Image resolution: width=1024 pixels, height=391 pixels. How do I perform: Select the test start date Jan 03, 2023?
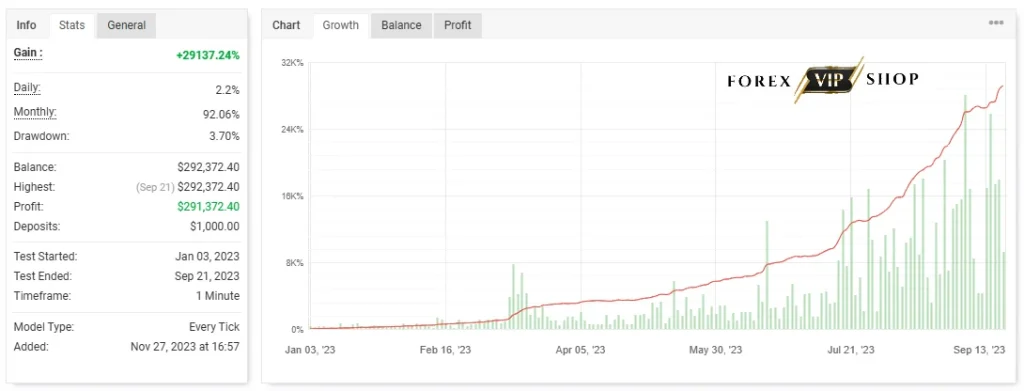click(x=207, y=257)
